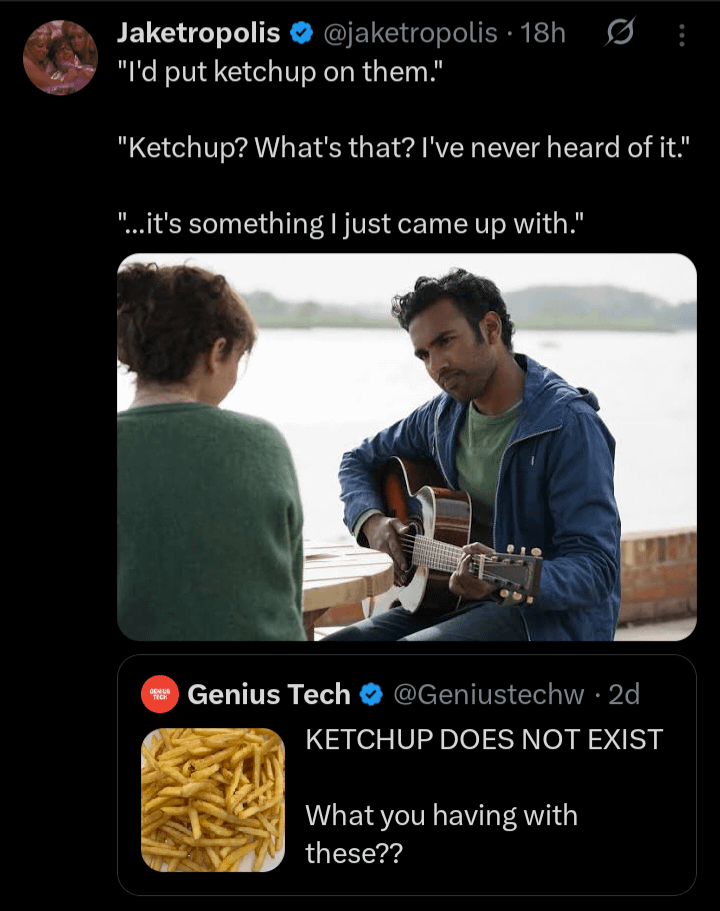Click the Grok slashed-circle icon
This screenshot has width=720, height=911.
click(619, 33)
